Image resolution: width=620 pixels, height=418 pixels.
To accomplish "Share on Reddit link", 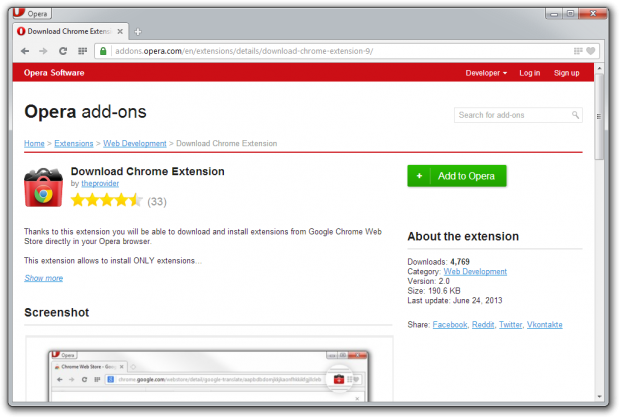I will [483, 325].
